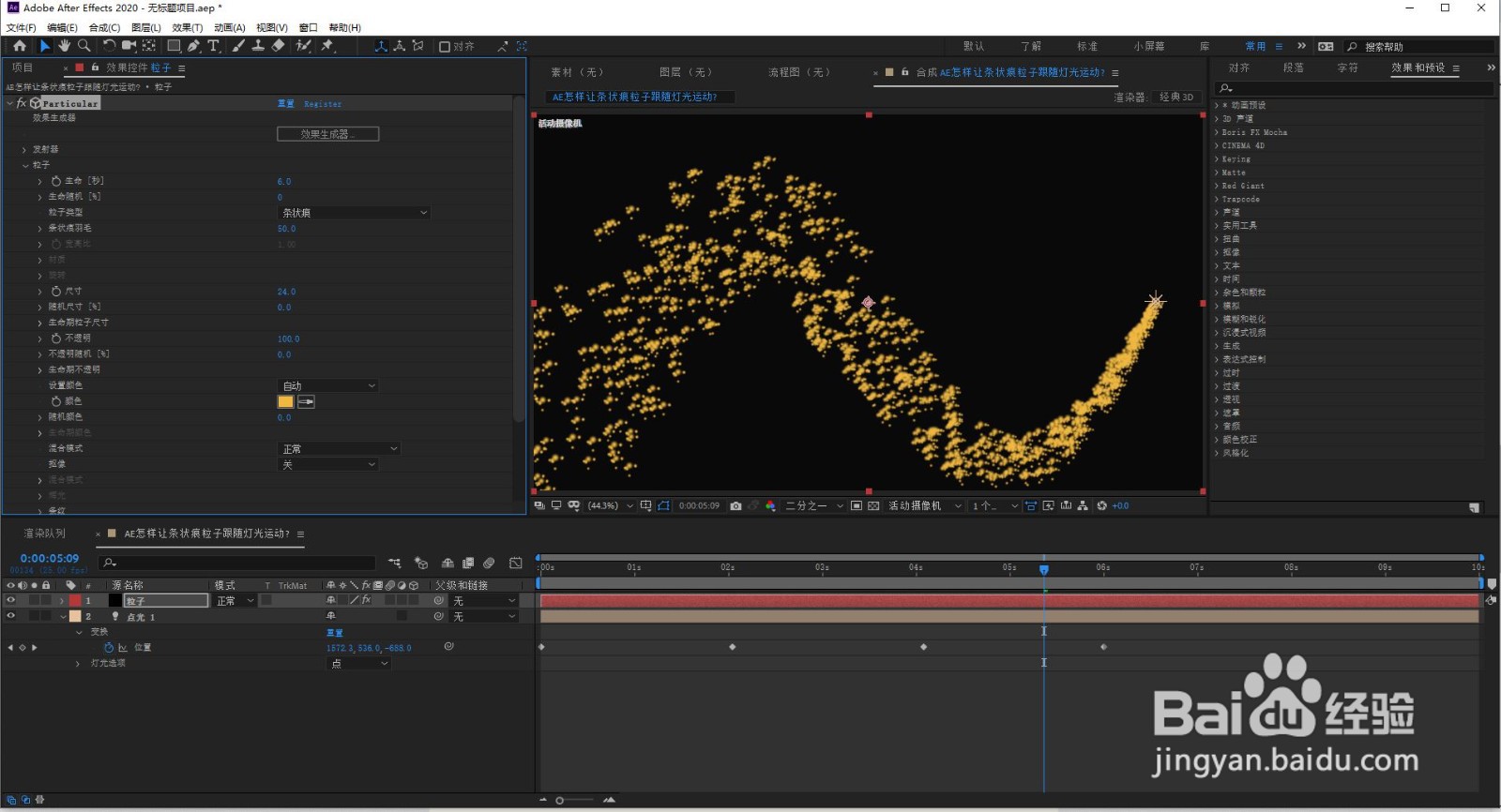This screenshot has width=1501, height=812.
Task: Take a snapshot with camera icon
Action: click(x=735, y=505)
